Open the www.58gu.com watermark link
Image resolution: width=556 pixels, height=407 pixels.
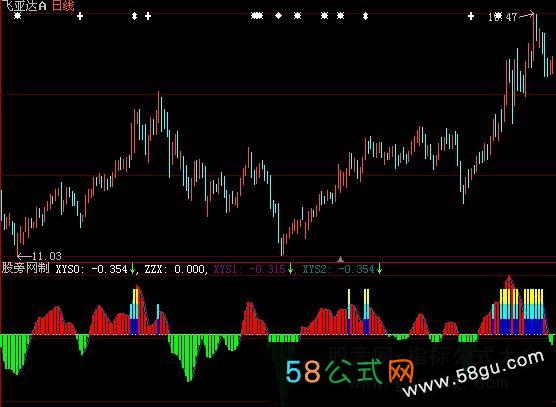[473, 373]
